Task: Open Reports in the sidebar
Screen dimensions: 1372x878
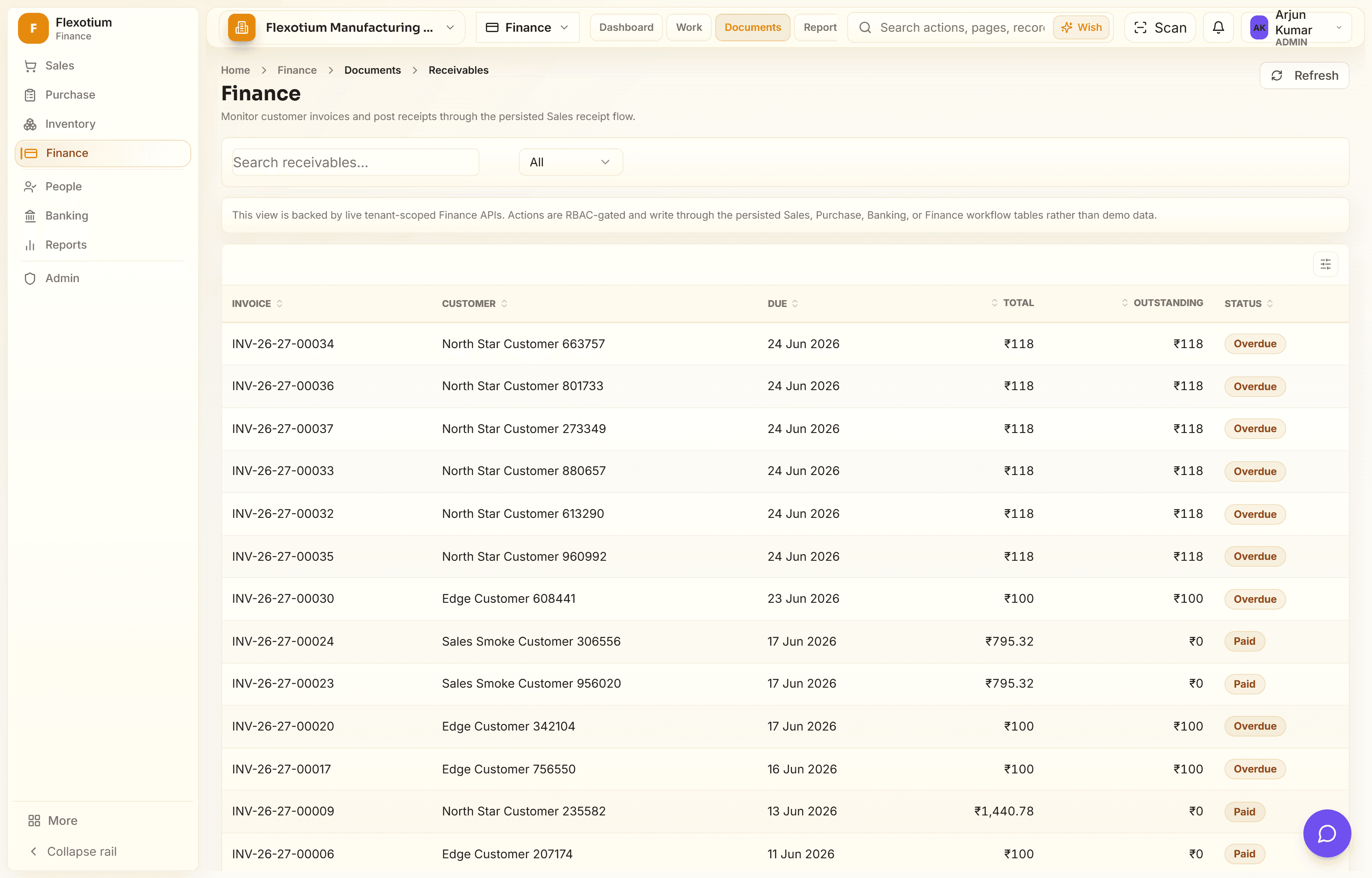Action: (x=102, y=245)
